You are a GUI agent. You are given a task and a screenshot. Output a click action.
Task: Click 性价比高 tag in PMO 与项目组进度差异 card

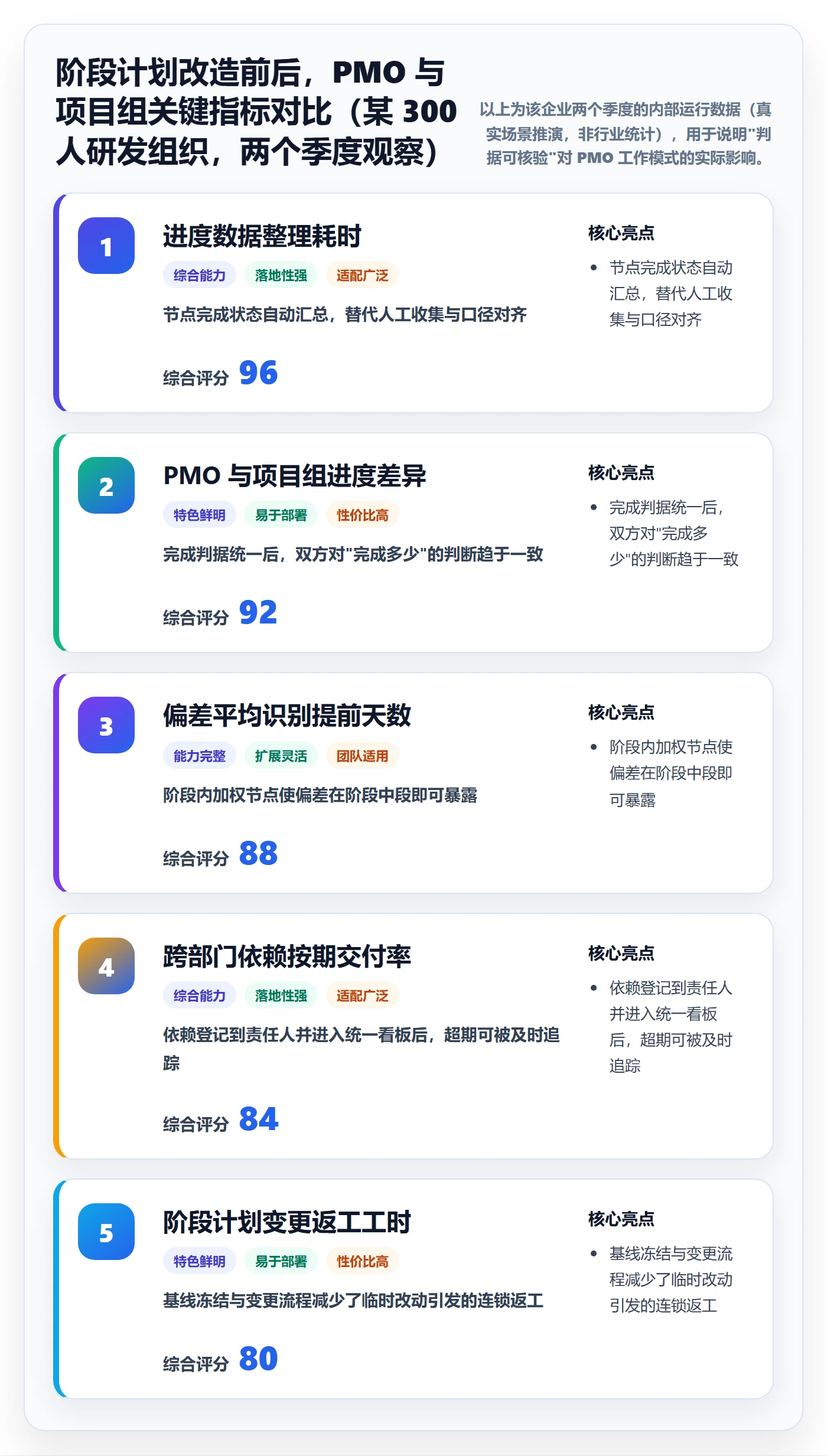363,515
